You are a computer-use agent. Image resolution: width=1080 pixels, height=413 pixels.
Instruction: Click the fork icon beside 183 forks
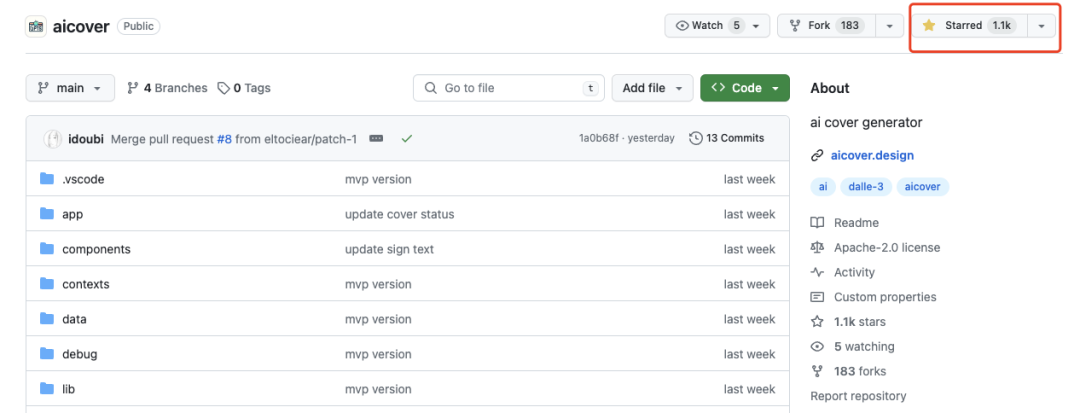pos(817,372)
